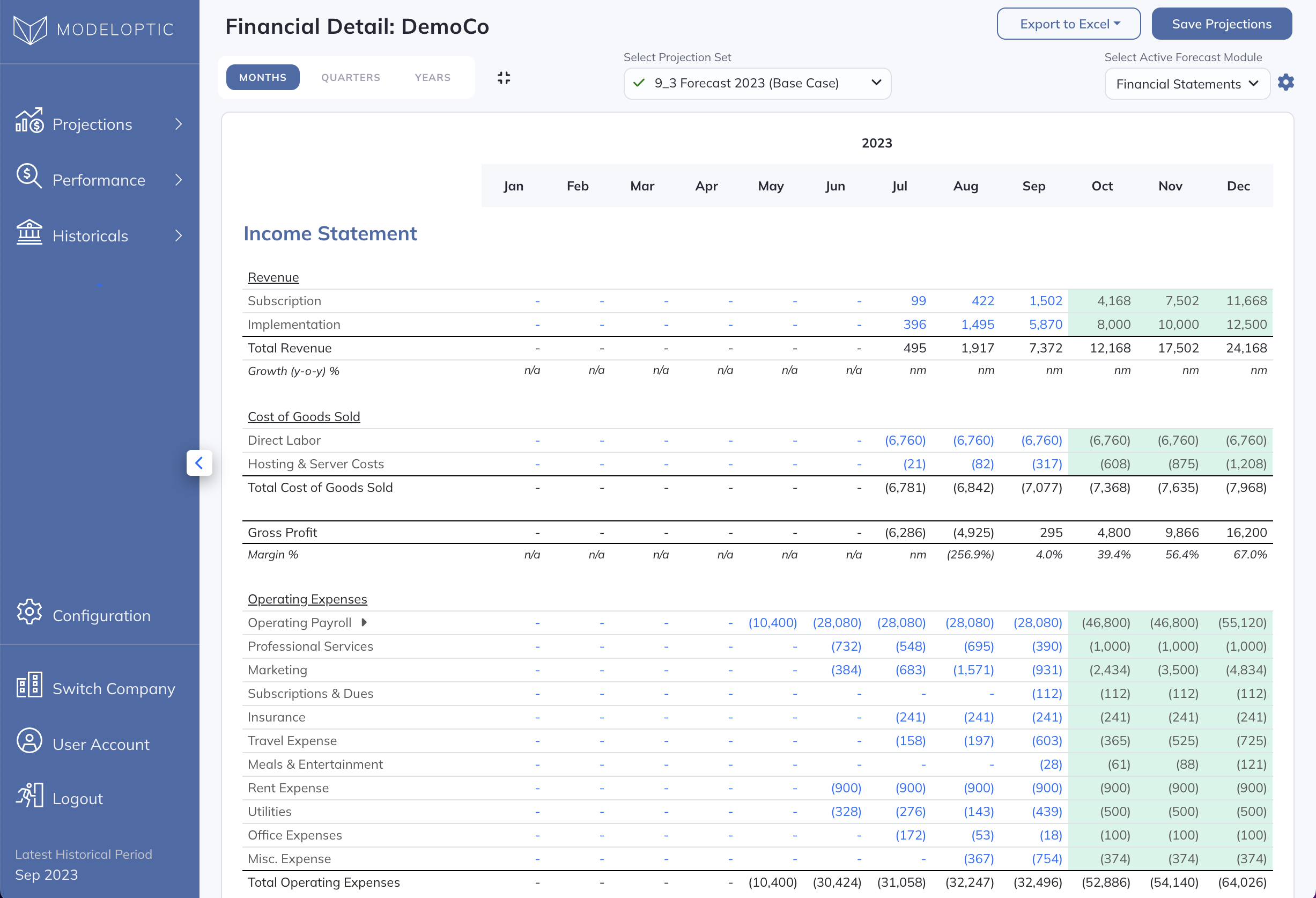Click the Logout running-figure icon

click(29, 795)
